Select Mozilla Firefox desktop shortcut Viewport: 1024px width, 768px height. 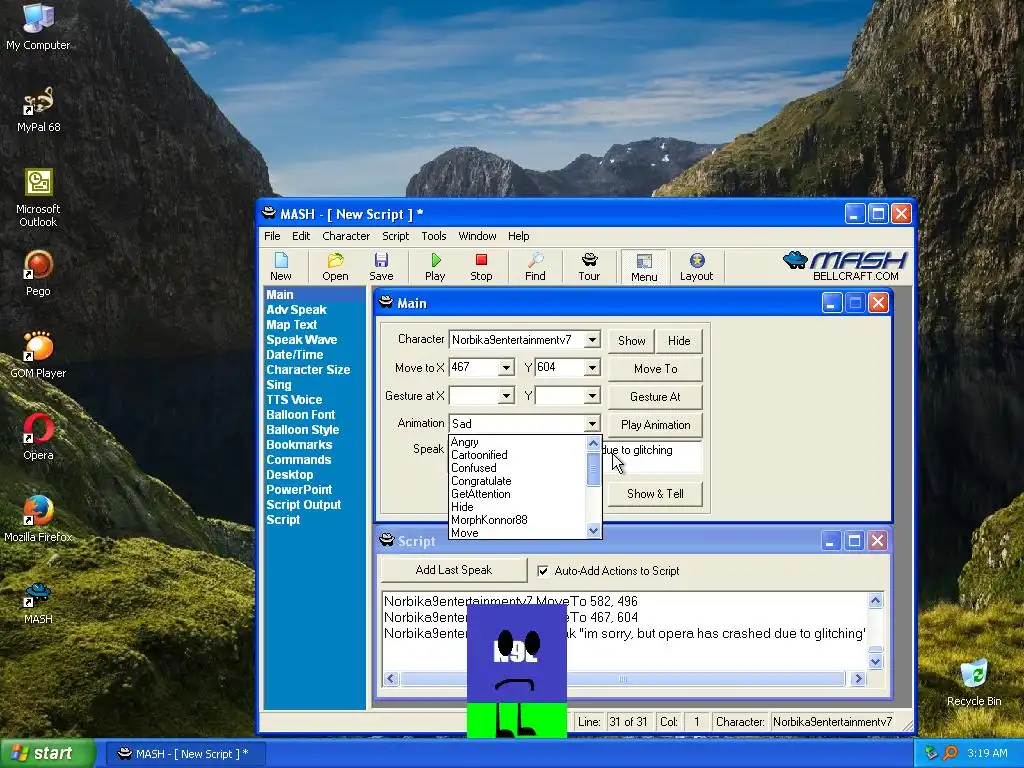point(38,519)
